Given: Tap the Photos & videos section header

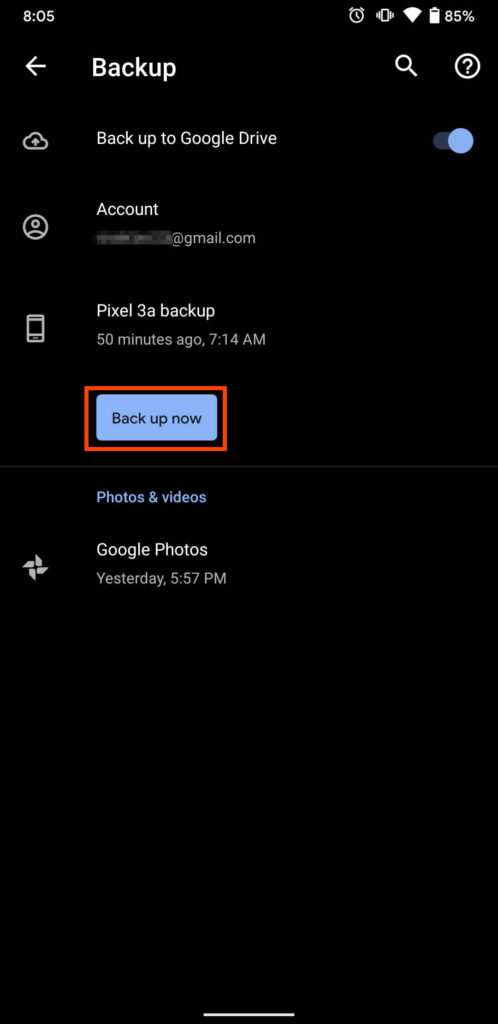Looking at the screenshot, I should (x=151, y=497).
